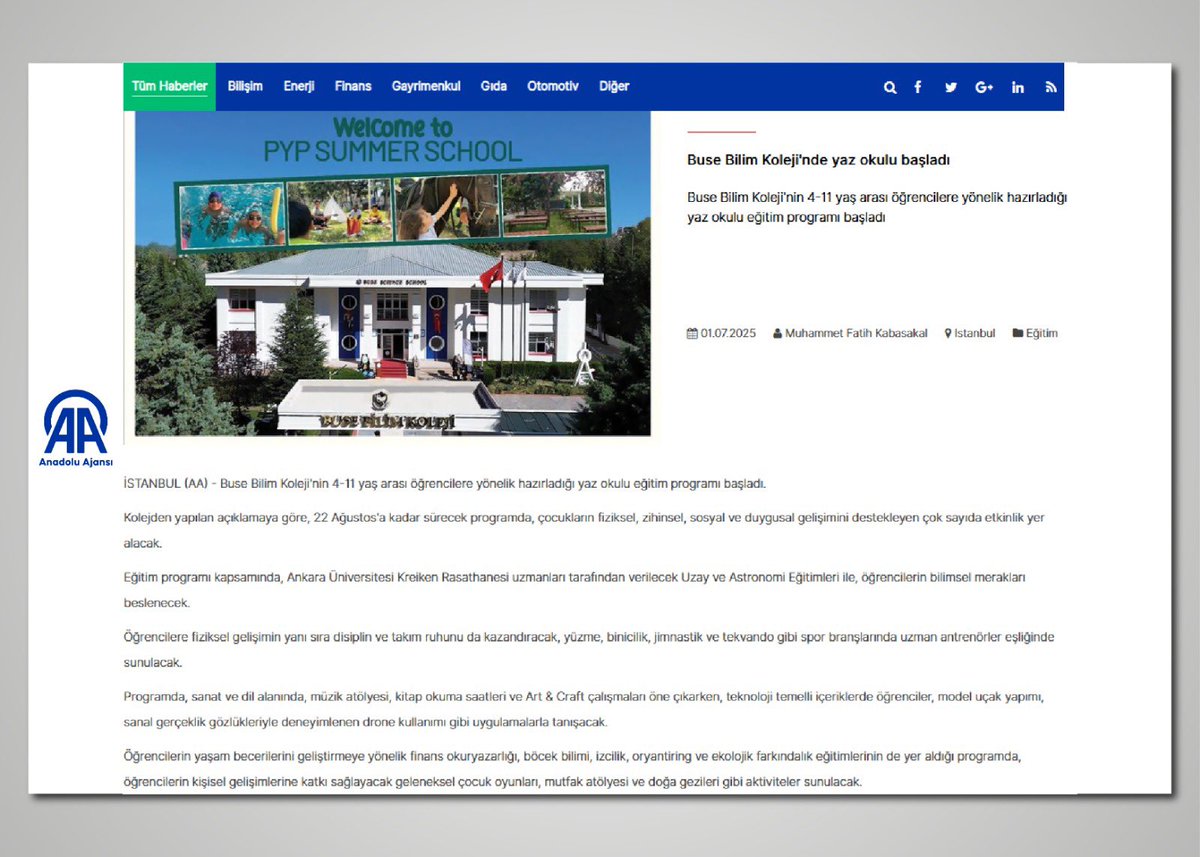The image size is (1200, 857).
Task: Click the folder icon beside Eğitim
Action: point(1018,333)
